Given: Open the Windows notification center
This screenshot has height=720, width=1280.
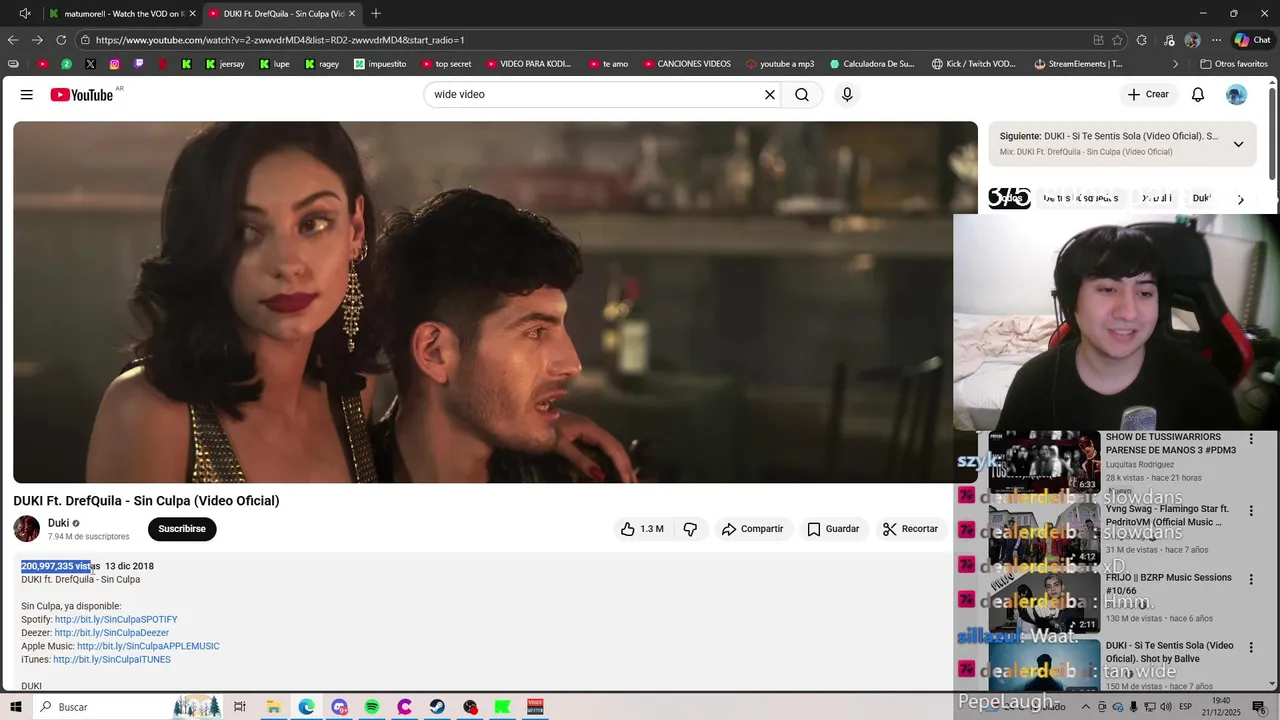Looking at the screenshot, I should [x=1259, y=707].
